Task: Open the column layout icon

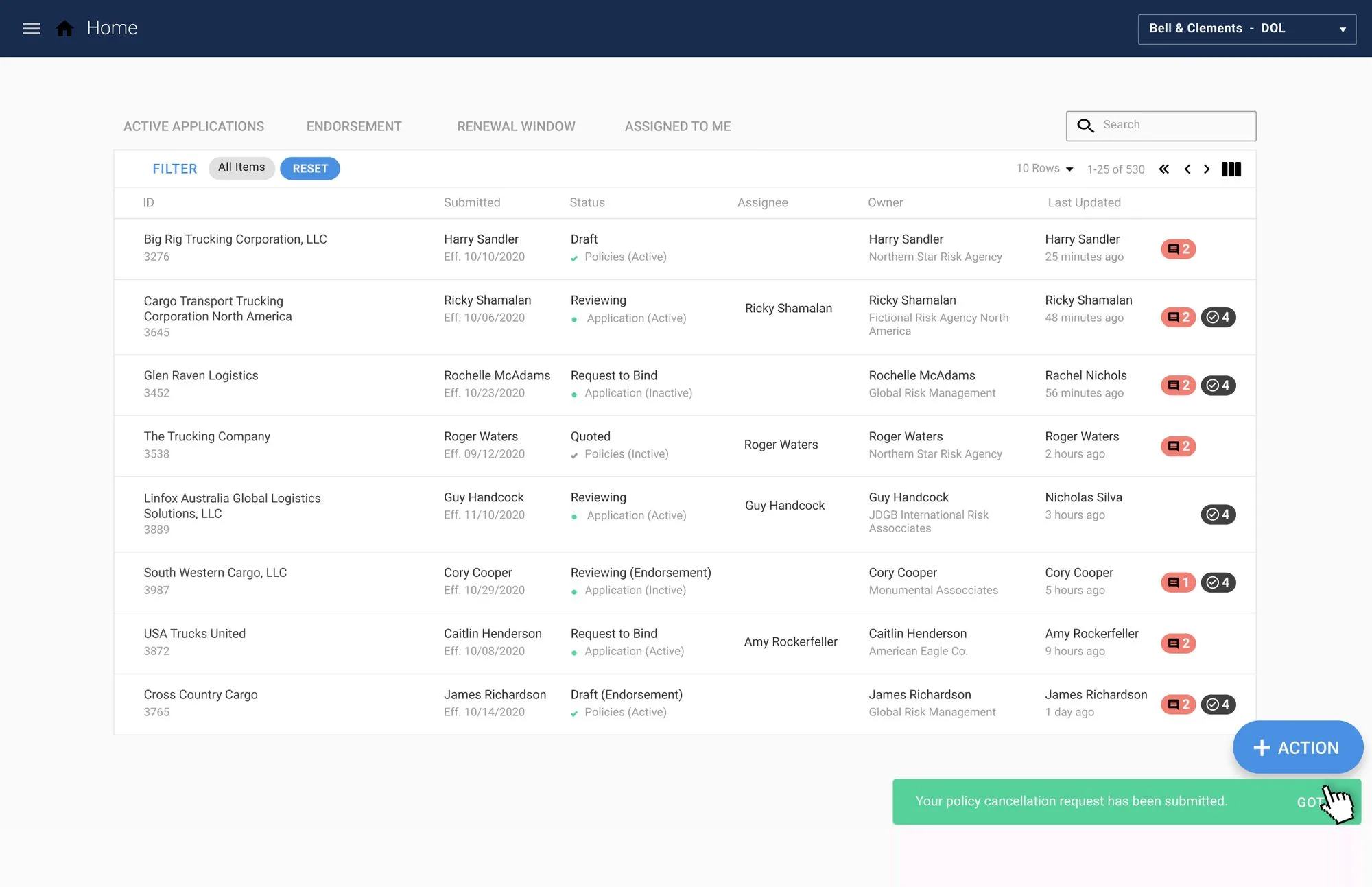Action: 1231,169
